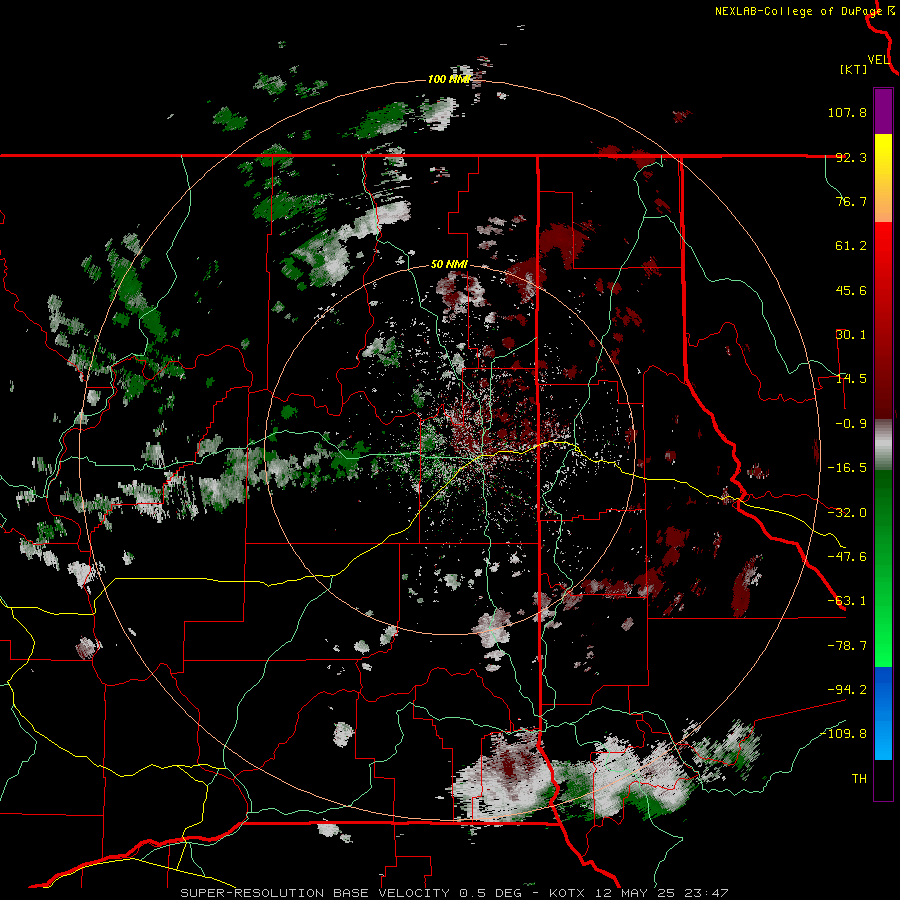Click the 61.2 legend value
900x900 pixels.
(851, 246)
